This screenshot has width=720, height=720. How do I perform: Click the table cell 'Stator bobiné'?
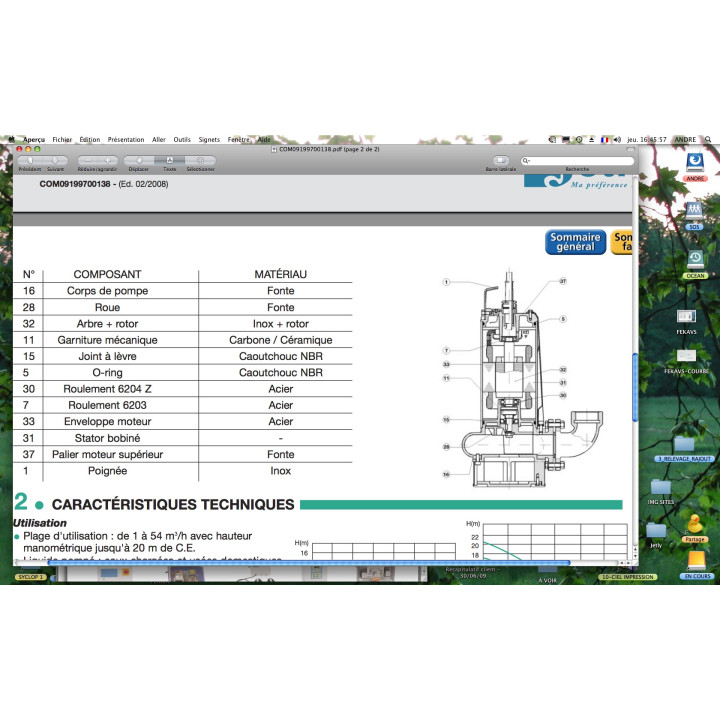107,438
